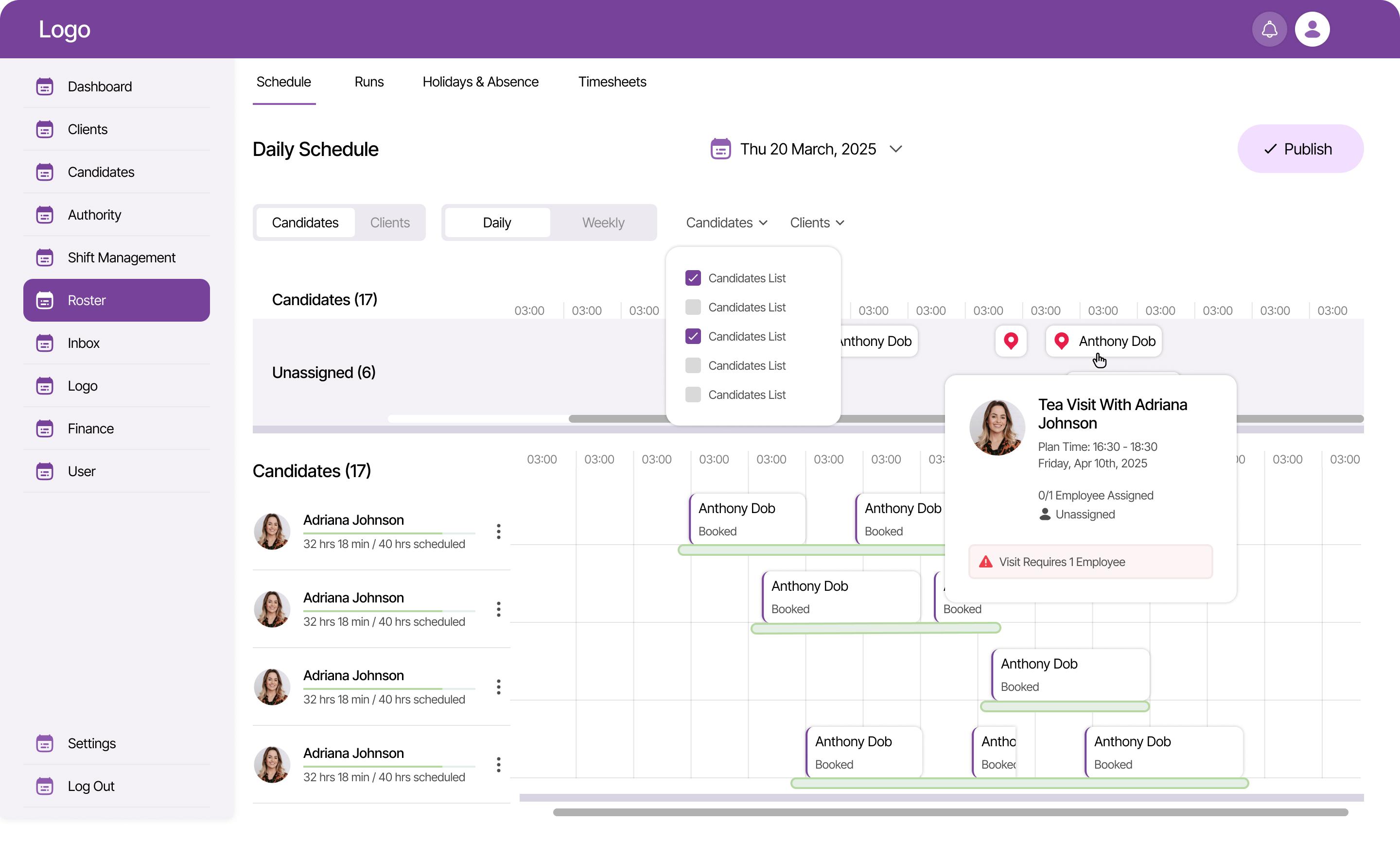Viewport: 1400px width, 858px height.
Task: Expand the Clients filter dropdown
Action: coord(817,222)
